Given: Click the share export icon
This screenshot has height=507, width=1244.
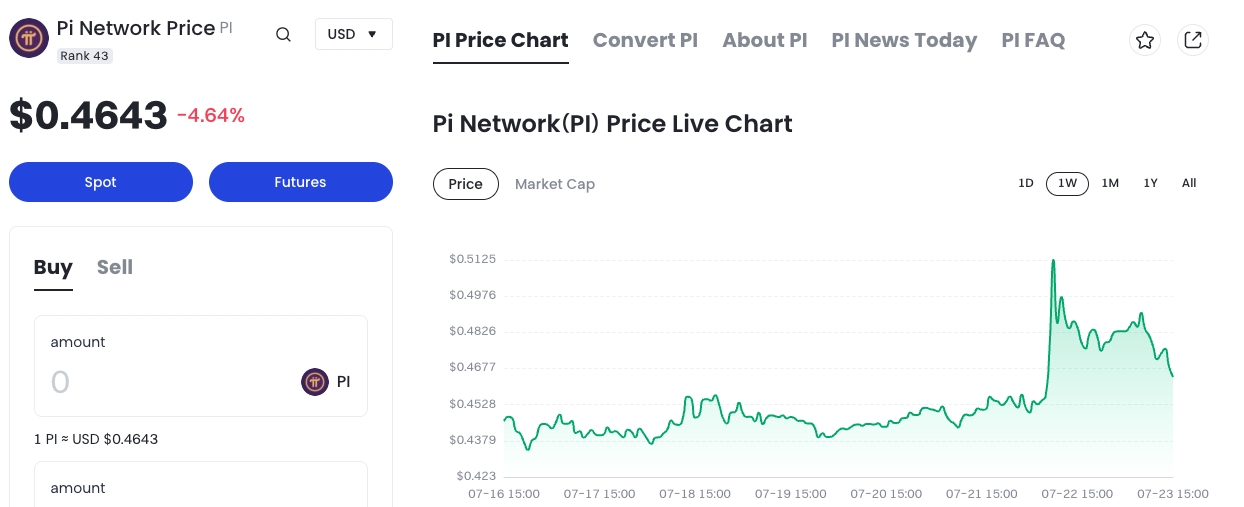Looking at the screenshot, I should pyautogui.click(x=1192, y=40).
